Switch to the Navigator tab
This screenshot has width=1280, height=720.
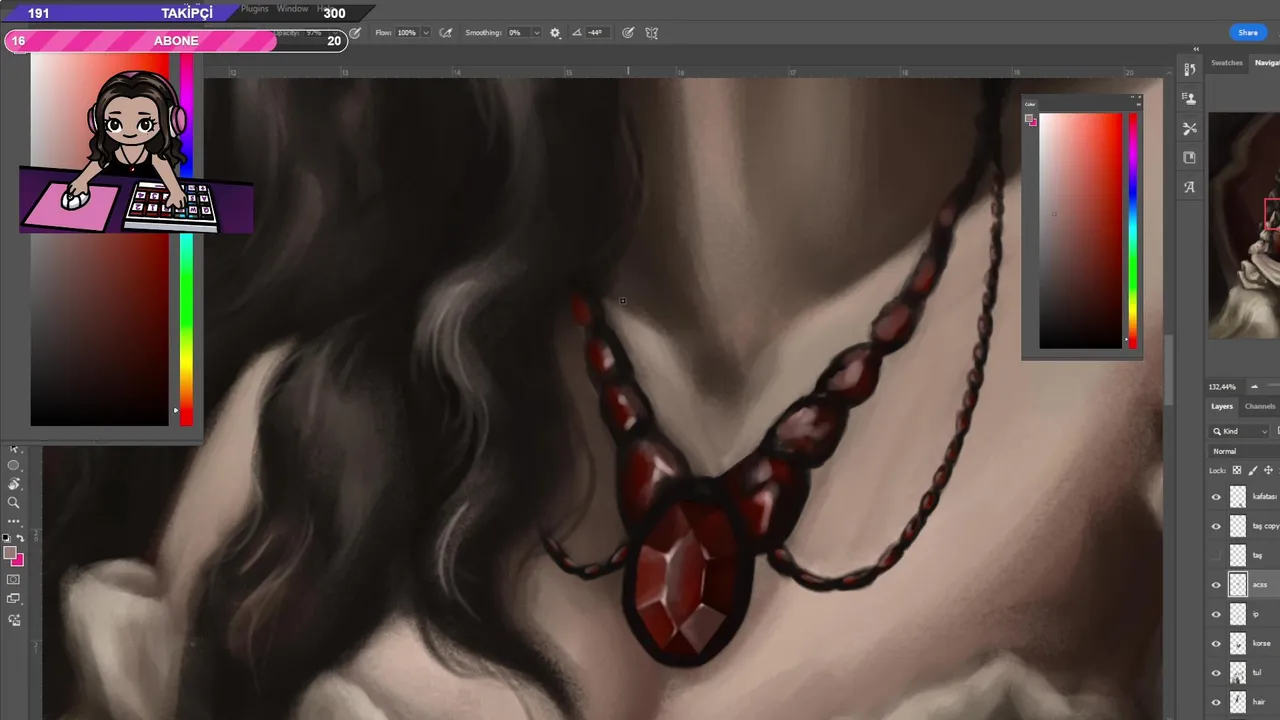(x=1268, y=63)
